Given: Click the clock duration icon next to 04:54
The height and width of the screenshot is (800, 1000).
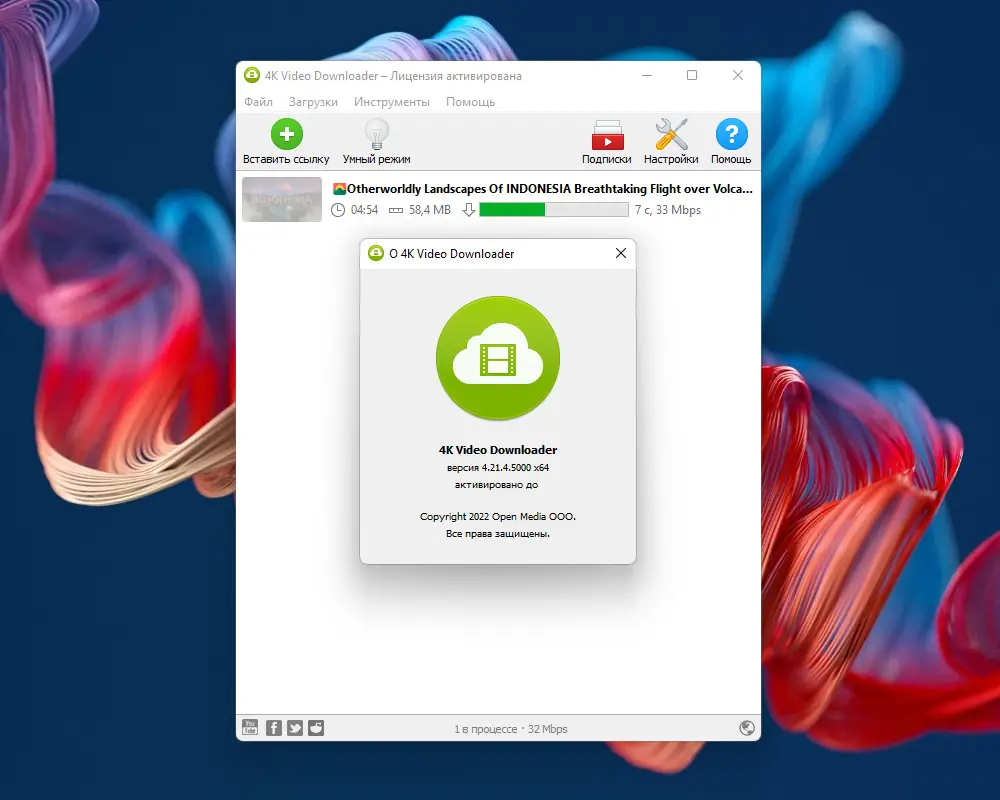Looking at the screenshot, I should 338,210.
